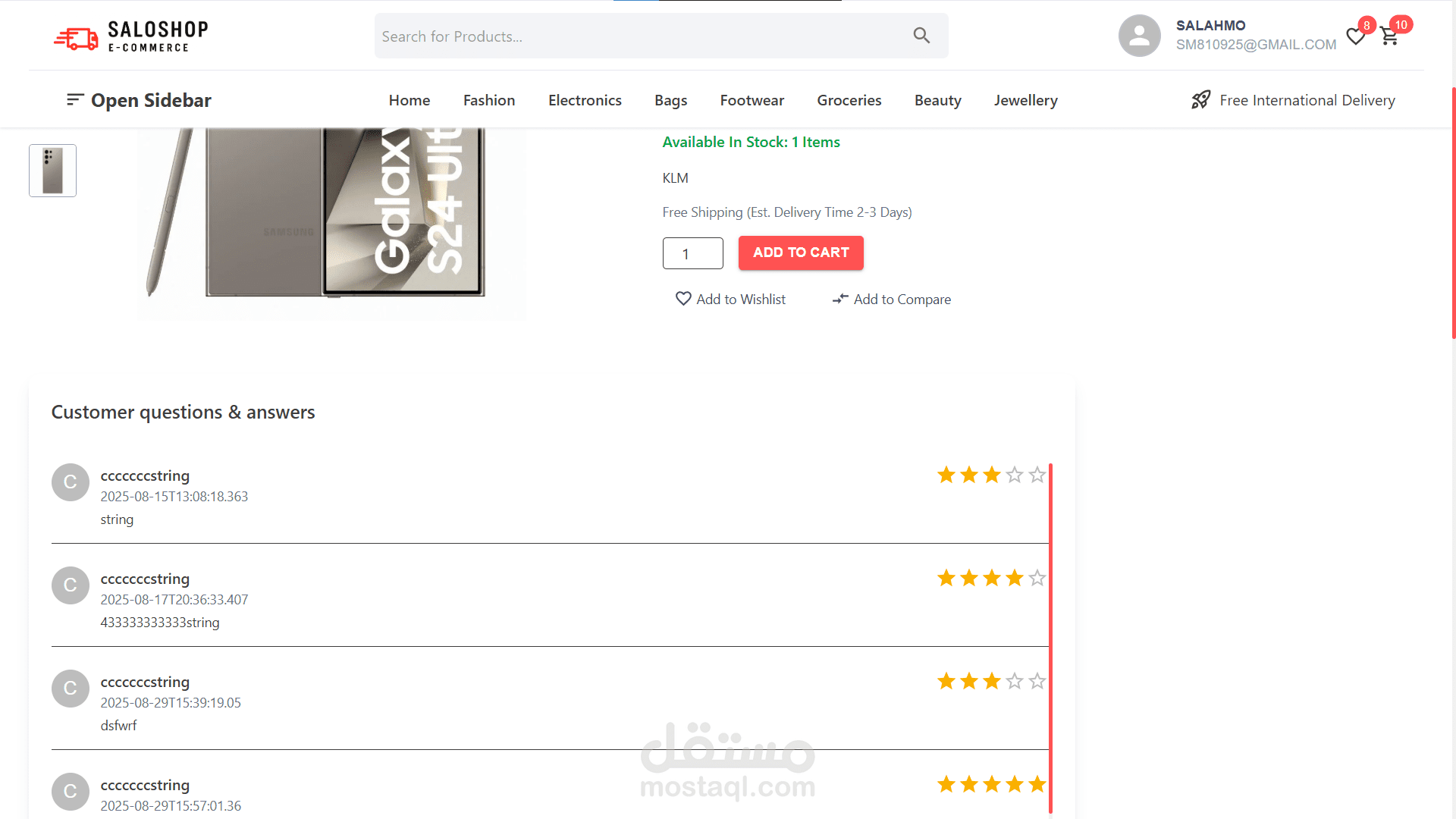Click the rocket Free International Delivery icon

coord(1200,100)
